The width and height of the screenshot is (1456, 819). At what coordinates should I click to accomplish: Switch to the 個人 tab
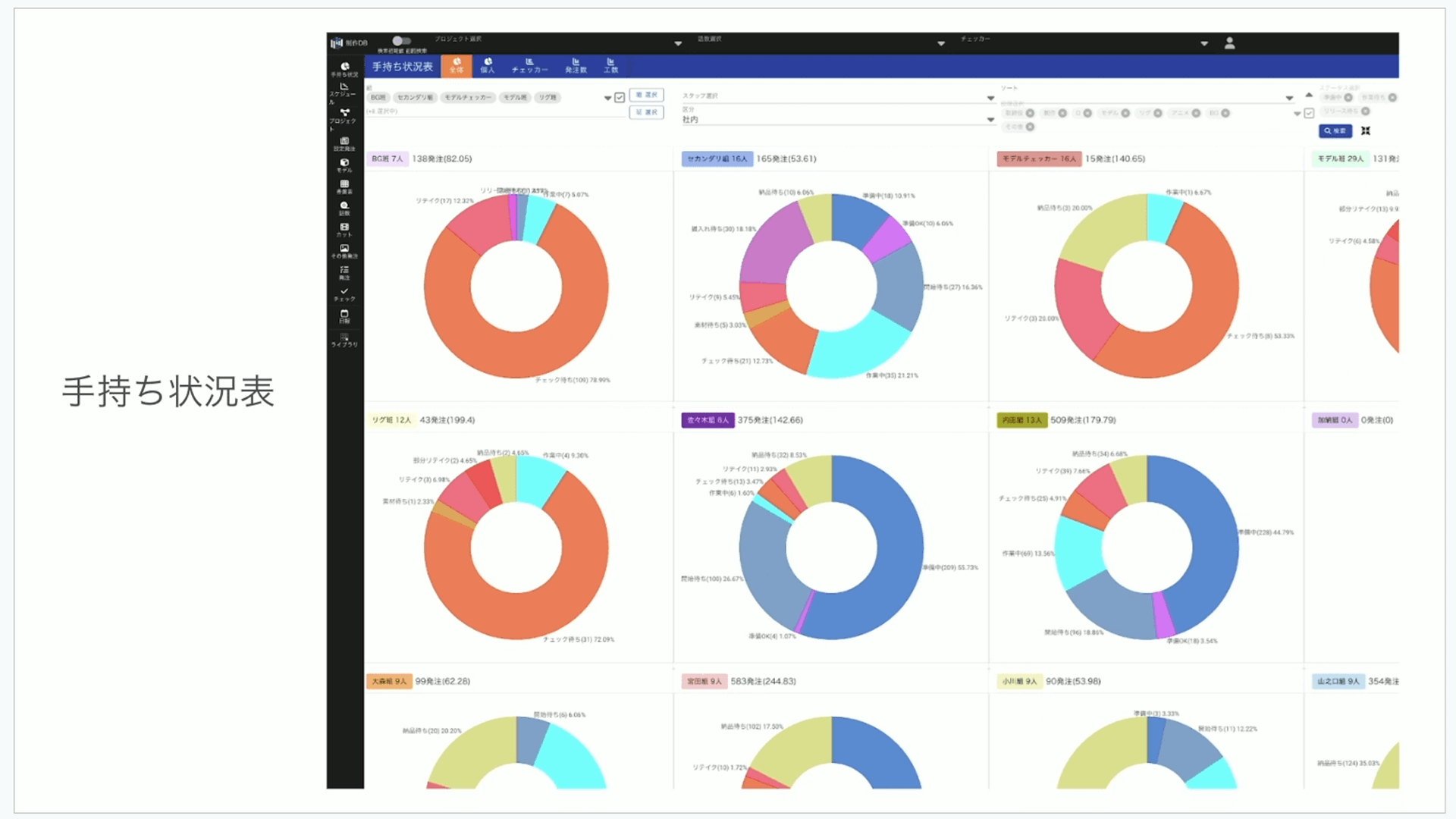(x=488, y=66)
